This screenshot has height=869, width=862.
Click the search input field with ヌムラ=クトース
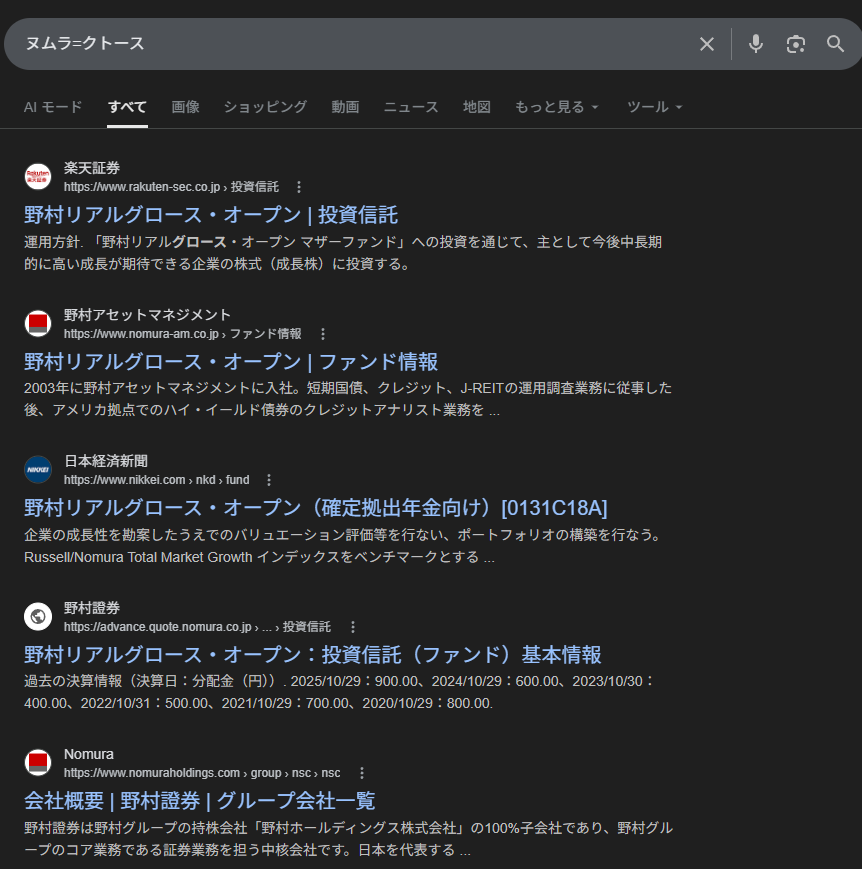click(350, 44)
